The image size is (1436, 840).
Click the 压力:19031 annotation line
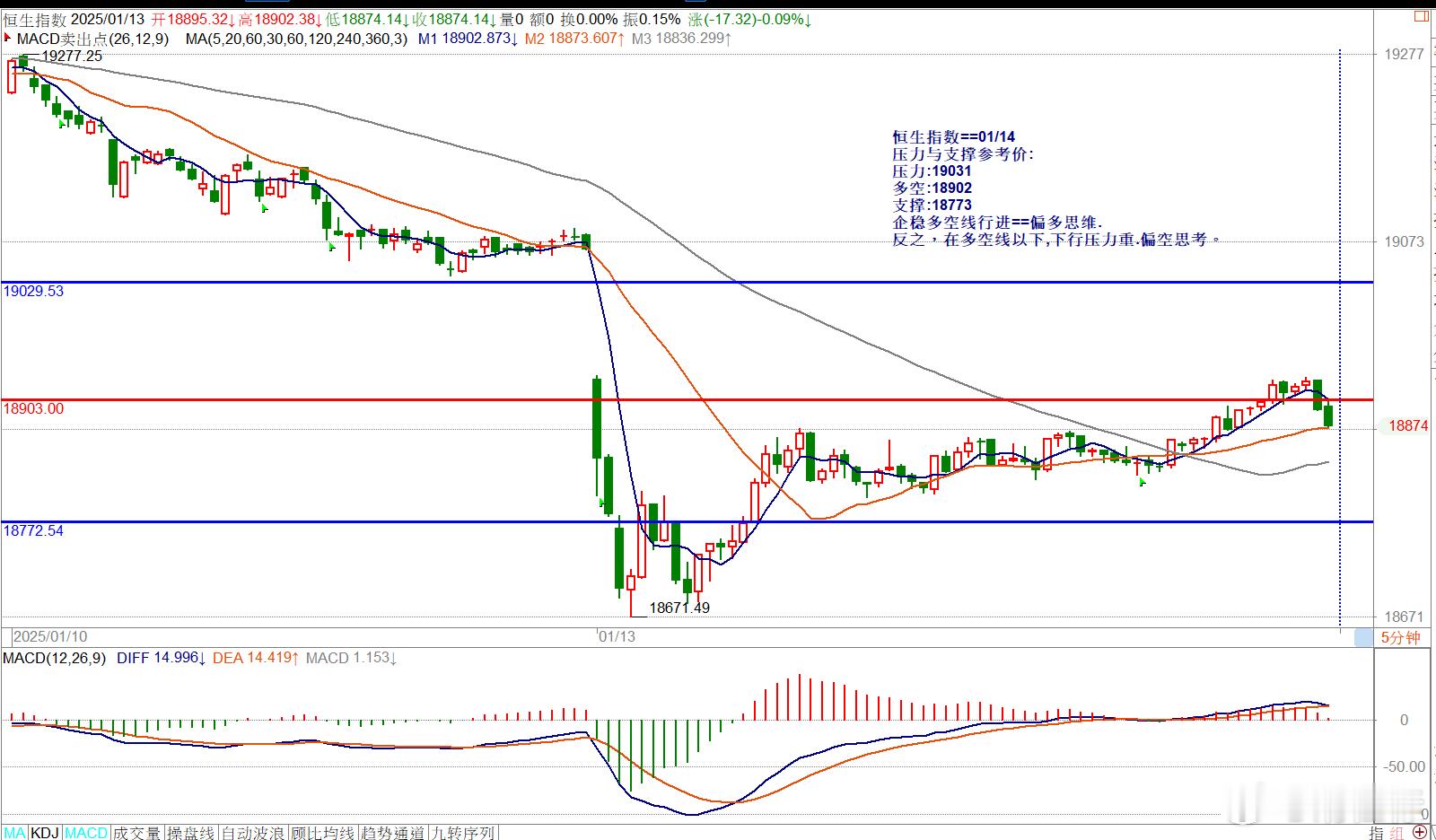tap(932, 171)
